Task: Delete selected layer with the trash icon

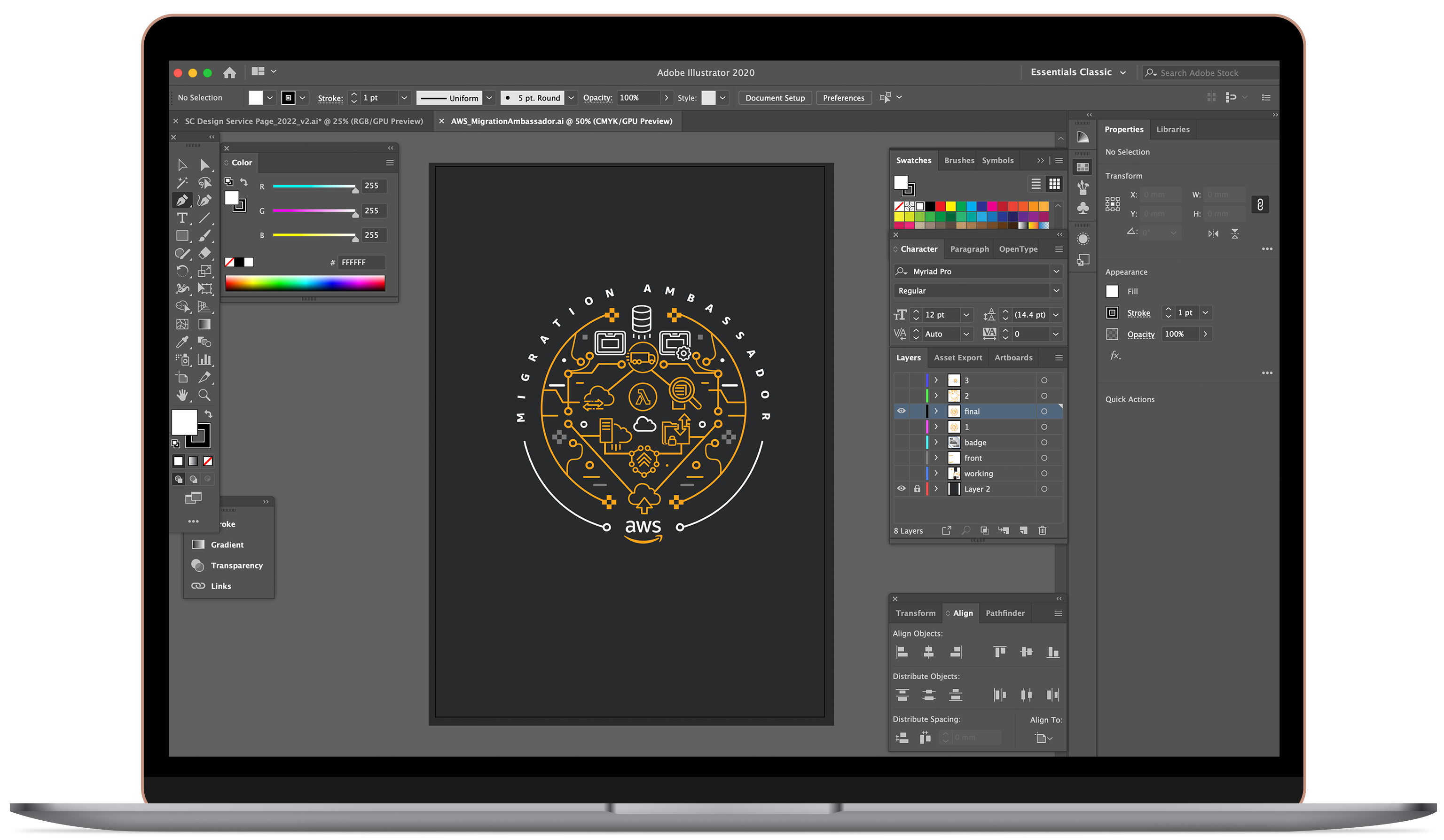Action: [x=1042, y=531]
